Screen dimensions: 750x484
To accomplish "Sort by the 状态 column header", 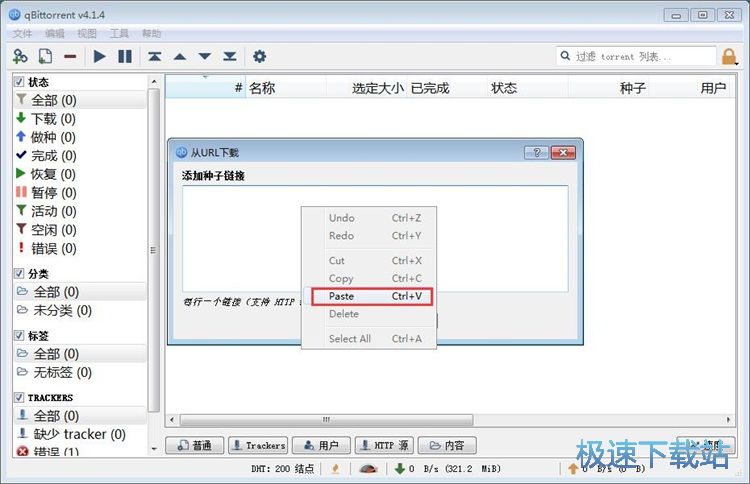I will pos(528,88).
